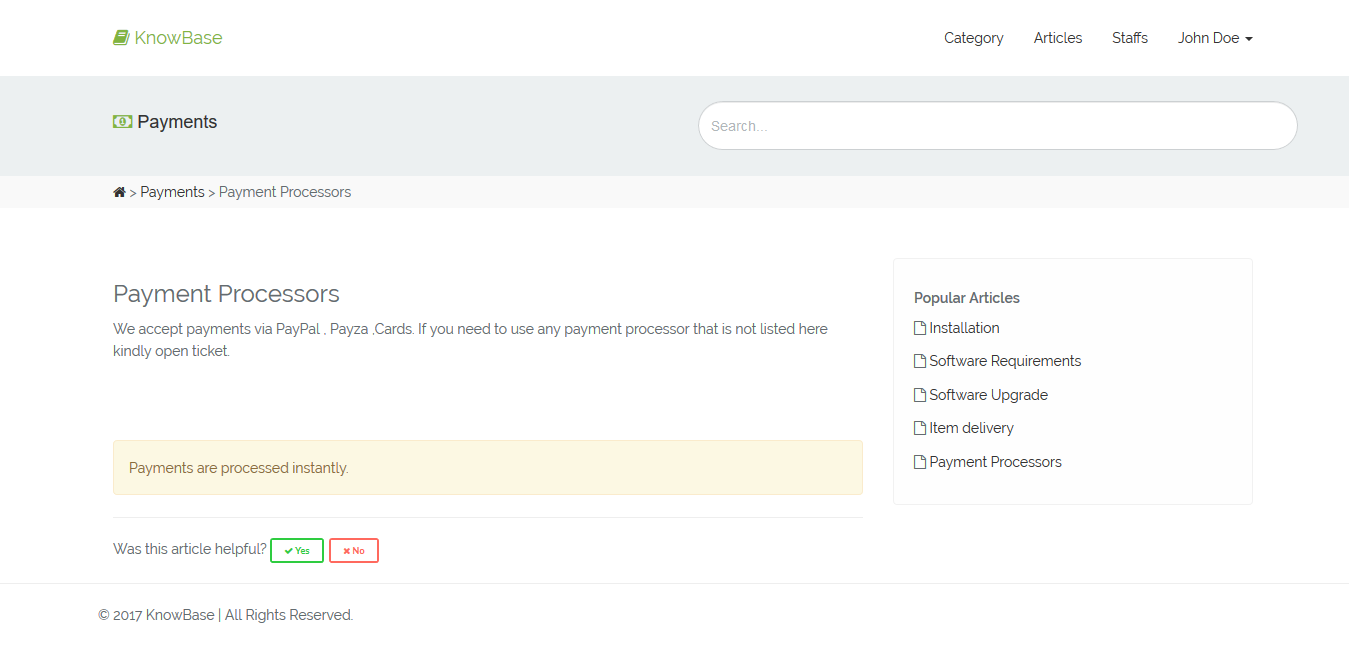Click the home icon in breadcrumb
This screenshot has height=659, width=1349.
[x=119, y=192]
